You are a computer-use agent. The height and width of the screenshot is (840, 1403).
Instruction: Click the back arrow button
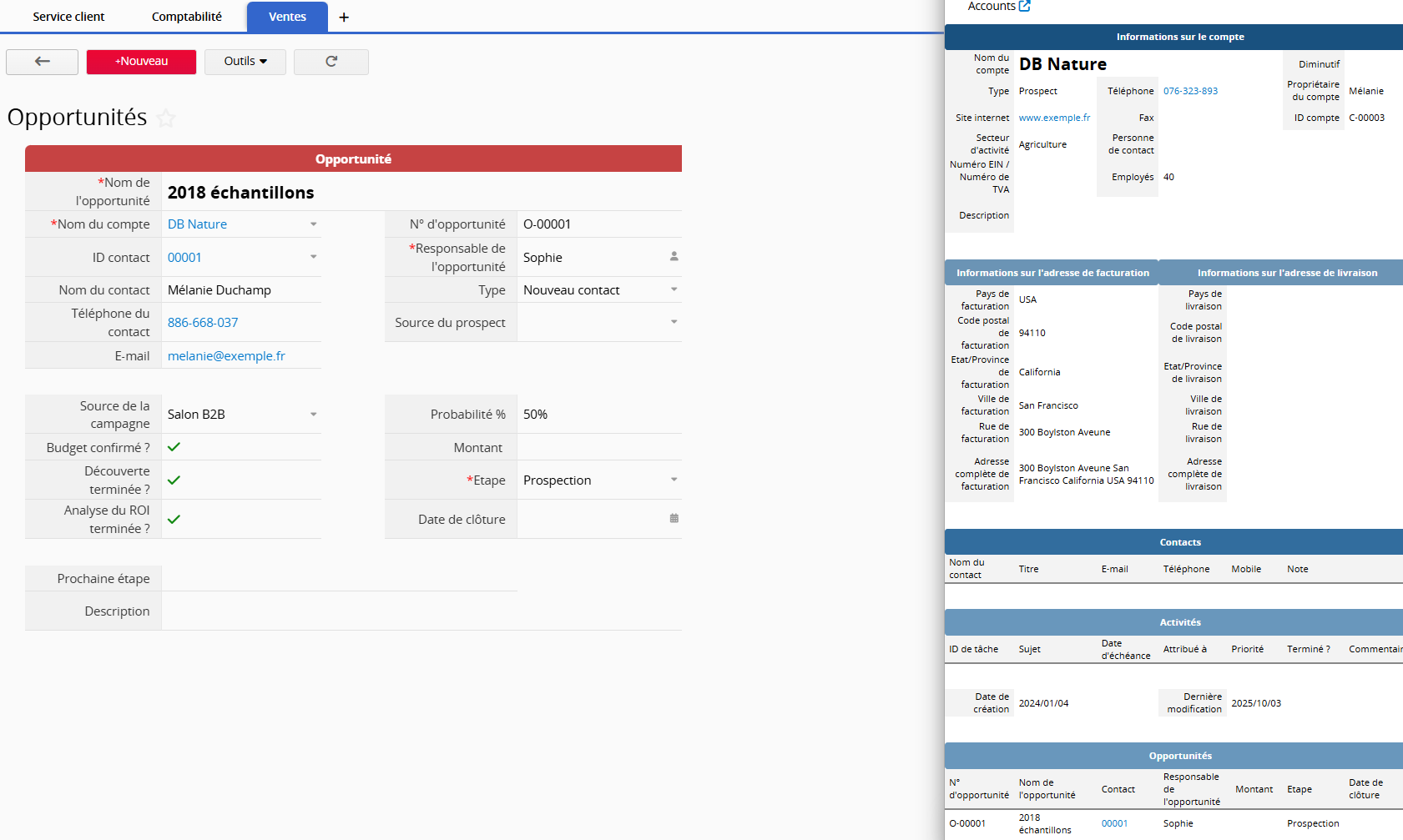point(42,62)
